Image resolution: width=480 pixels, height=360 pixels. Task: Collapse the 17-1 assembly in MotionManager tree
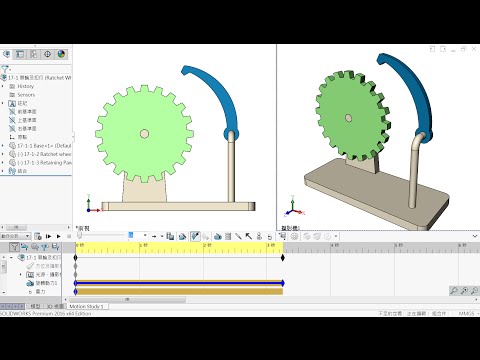11,258
